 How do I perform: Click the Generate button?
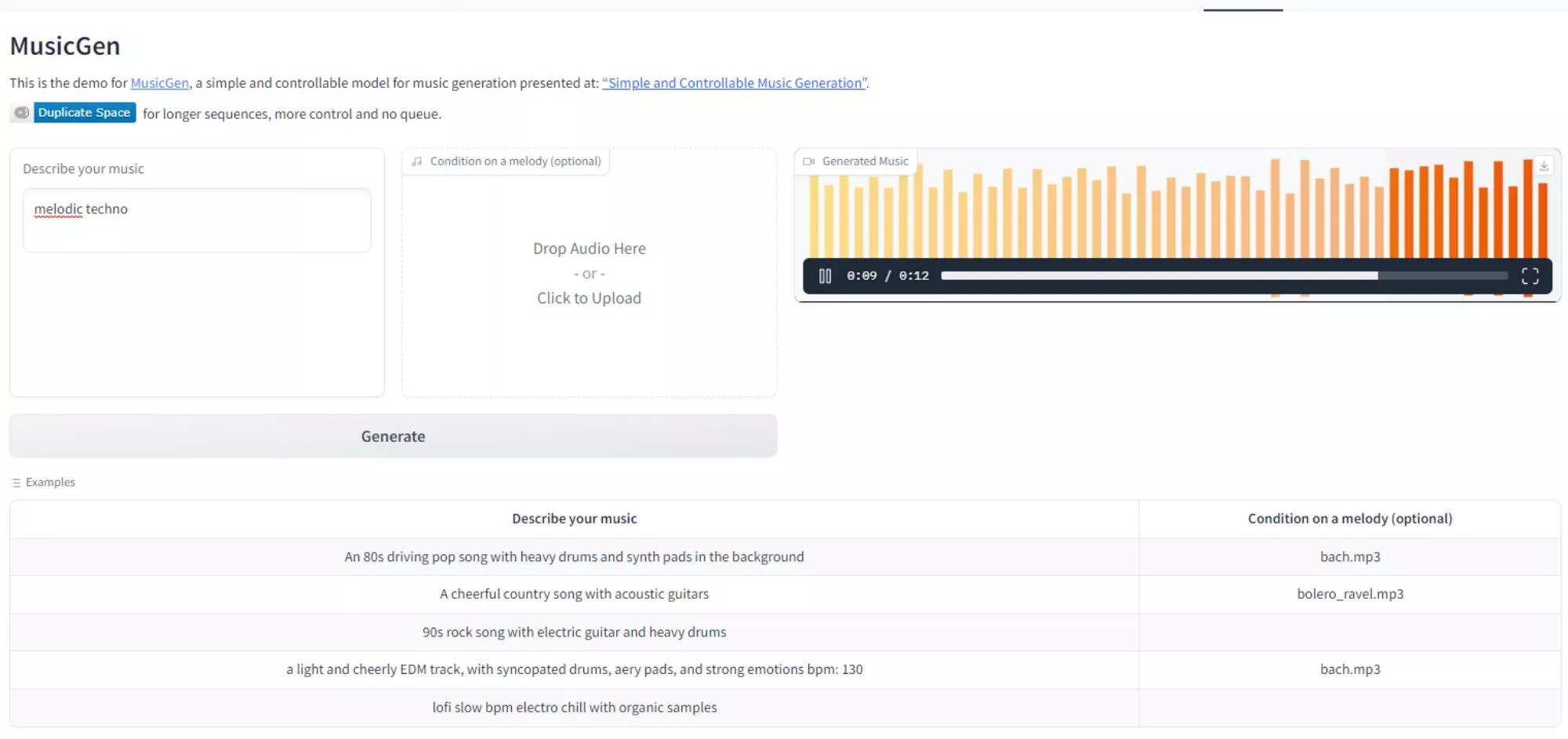pos(393,436)
